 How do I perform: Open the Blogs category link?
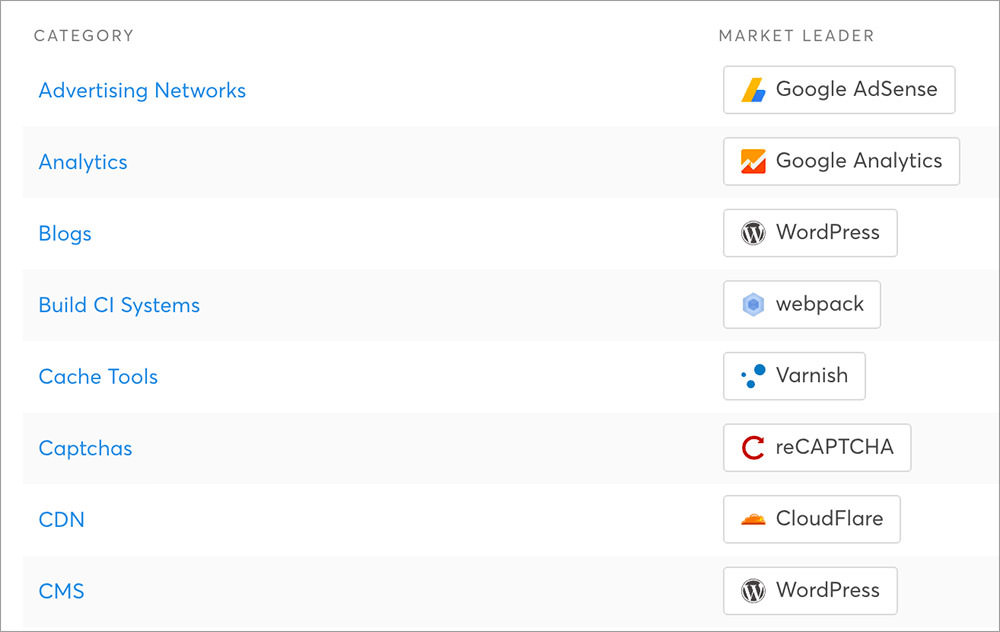pos(65,234)
